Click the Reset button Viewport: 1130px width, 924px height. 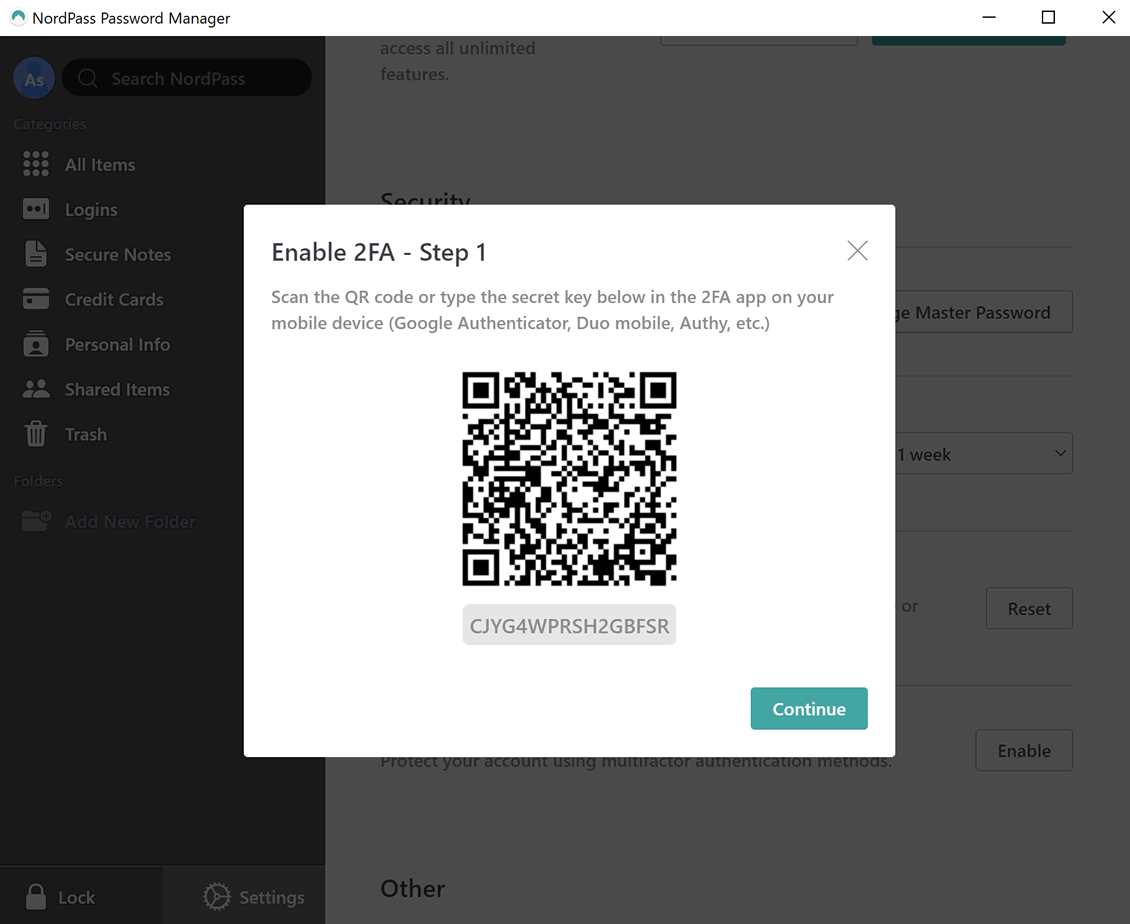[1029, 608]
